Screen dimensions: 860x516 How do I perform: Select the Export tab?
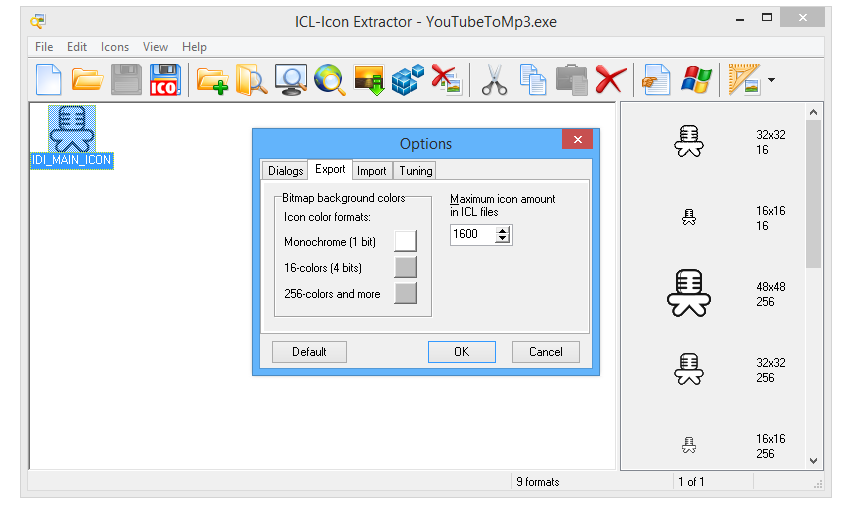pos(330,169)
